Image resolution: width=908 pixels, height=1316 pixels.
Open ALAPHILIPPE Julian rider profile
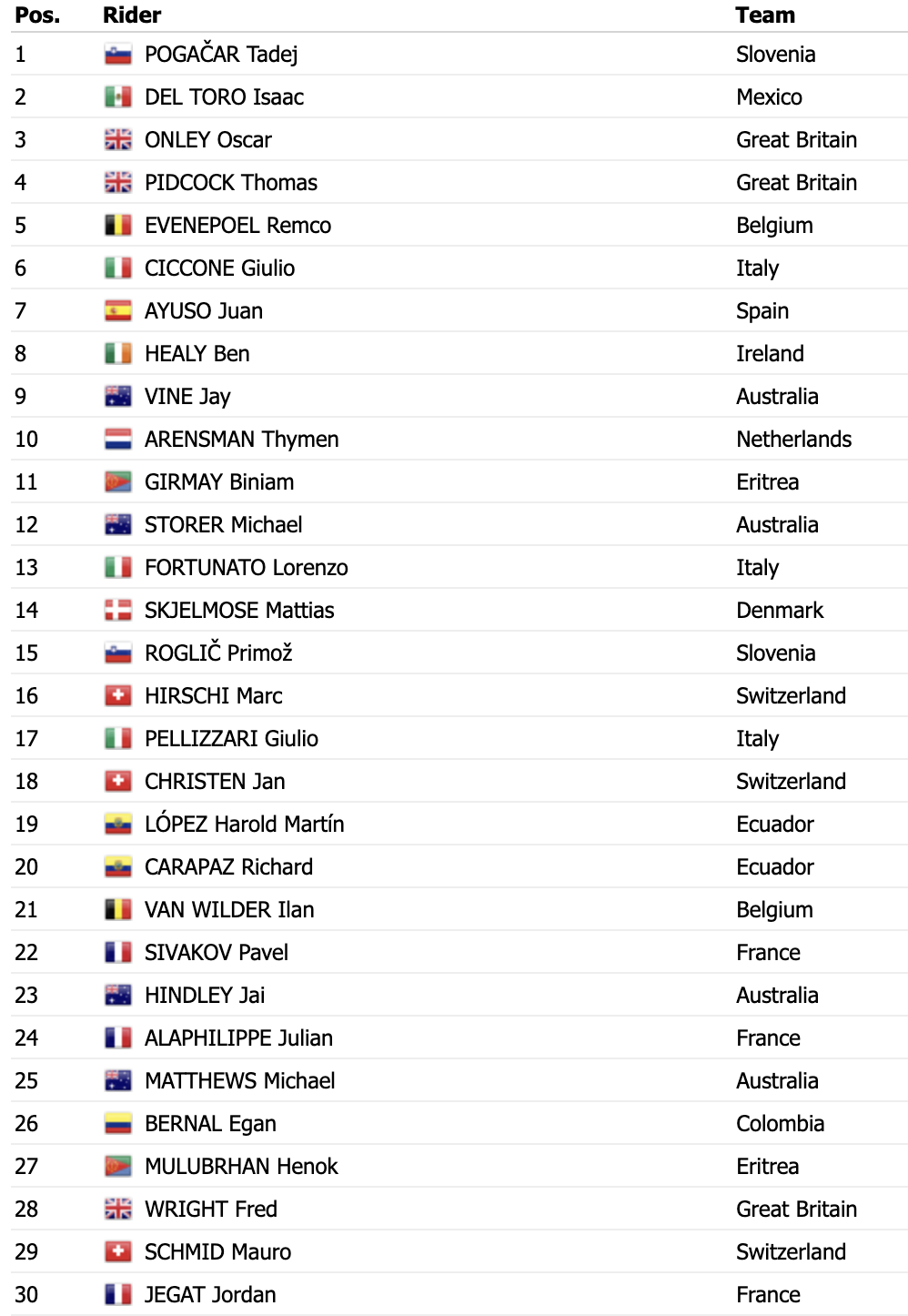tap(238, 1038)
